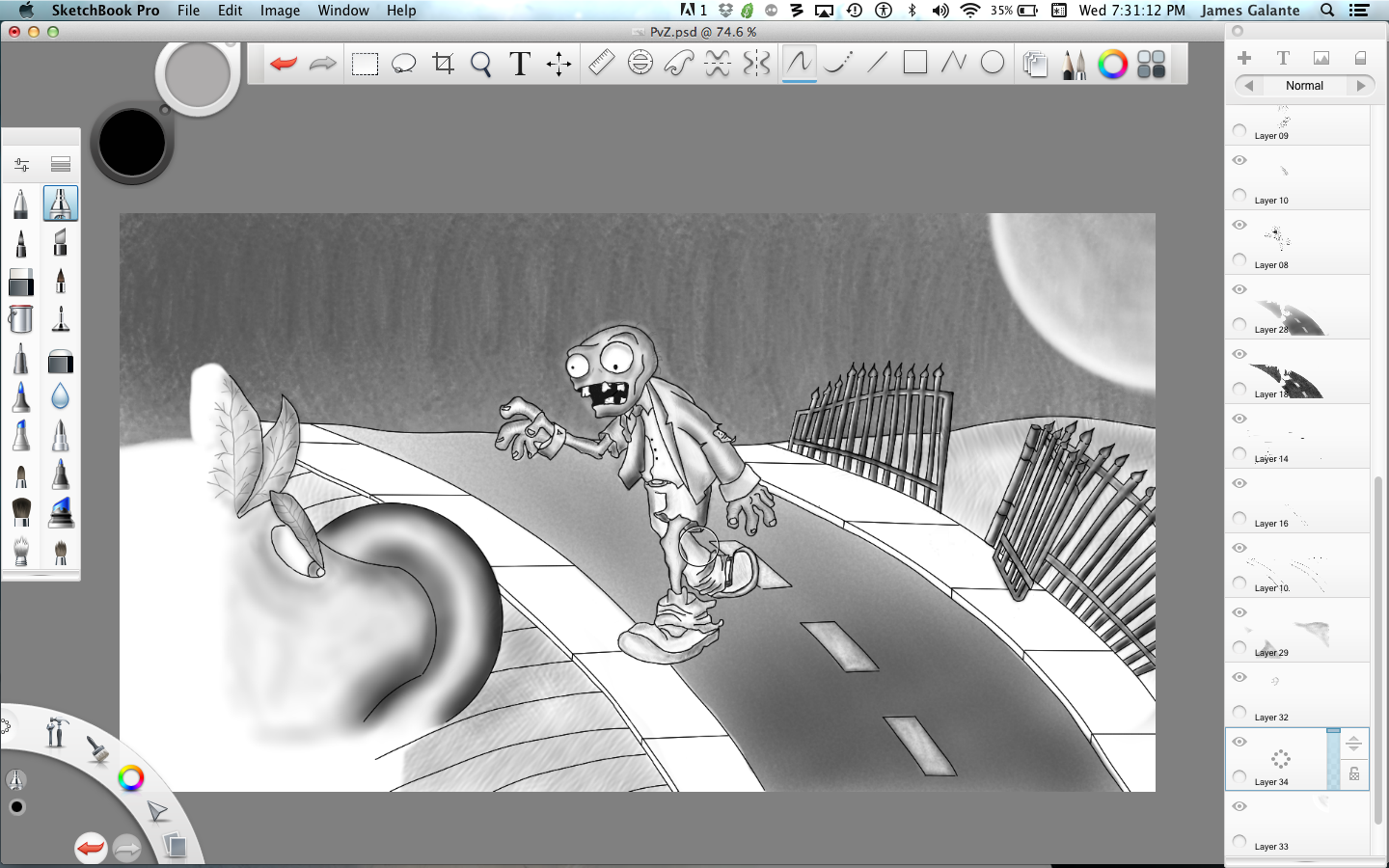1389x868 pixels.
Task: Open the File menu
Action: pyautogui.click(x=188, y=11)
